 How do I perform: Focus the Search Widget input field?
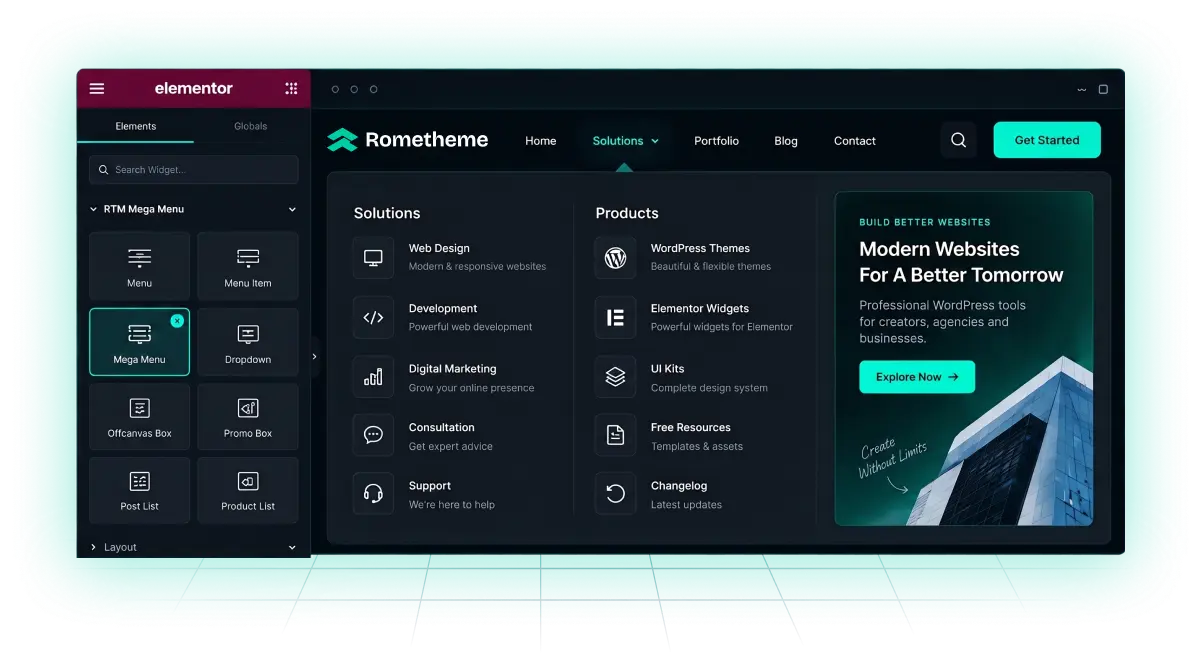coord(193,169)
